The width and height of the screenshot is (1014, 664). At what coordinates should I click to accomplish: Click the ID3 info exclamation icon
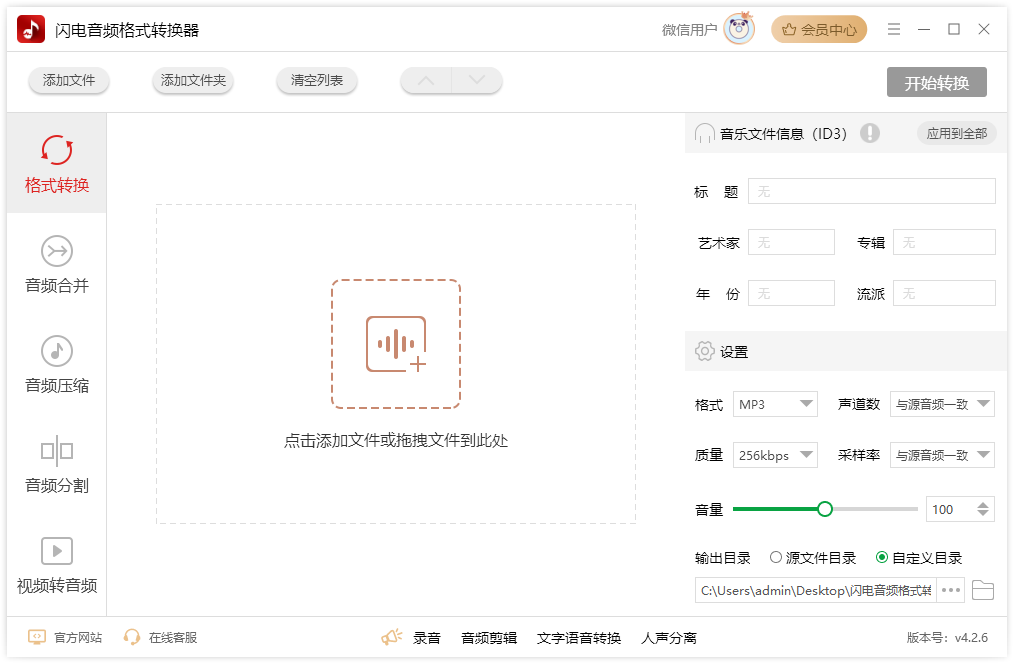coord(870,133)
